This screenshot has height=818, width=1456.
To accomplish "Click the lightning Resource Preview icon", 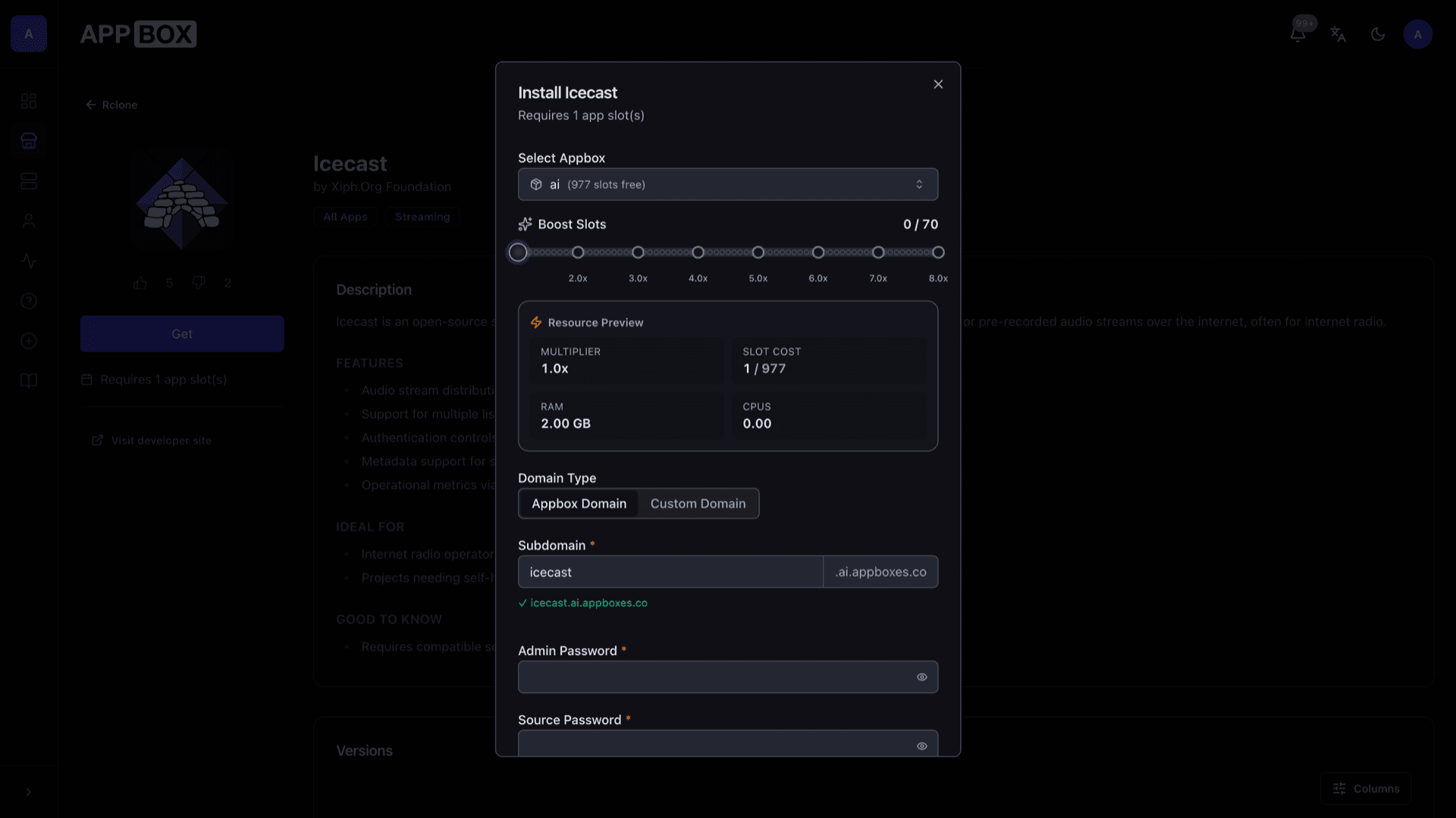I will coord(536,322).
